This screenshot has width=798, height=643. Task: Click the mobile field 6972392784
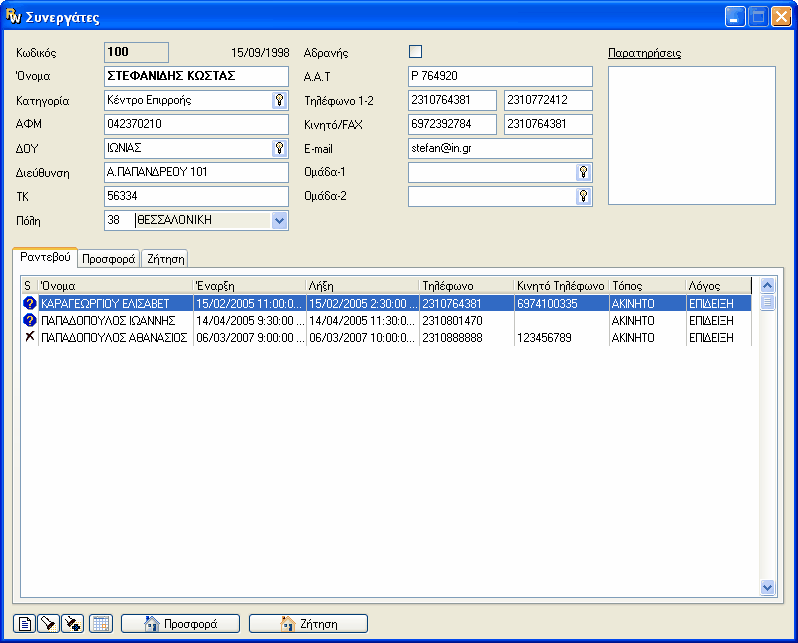point(452,124)
